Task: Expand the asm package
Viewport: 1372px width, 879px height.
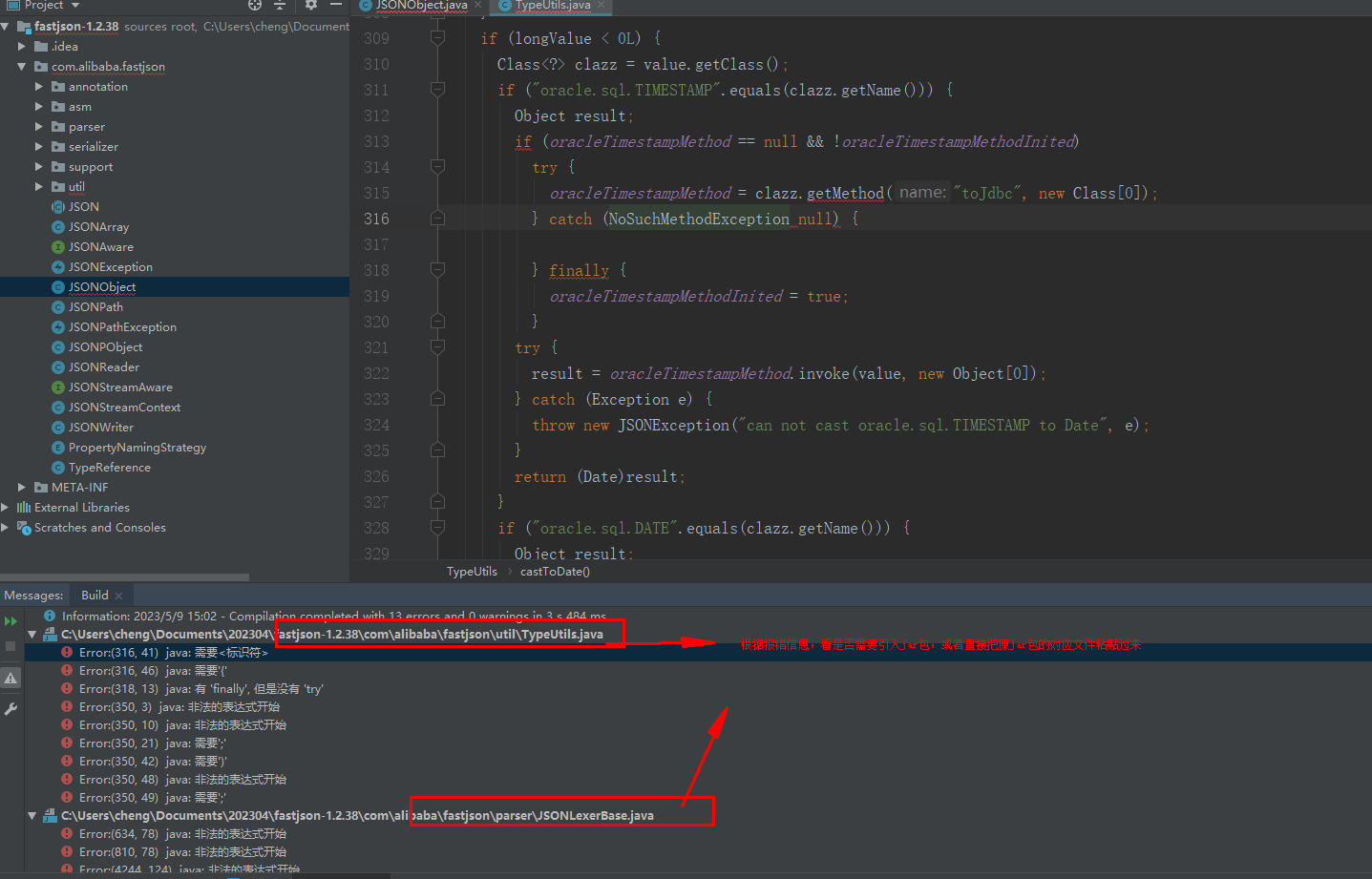Action: (39, 107)
